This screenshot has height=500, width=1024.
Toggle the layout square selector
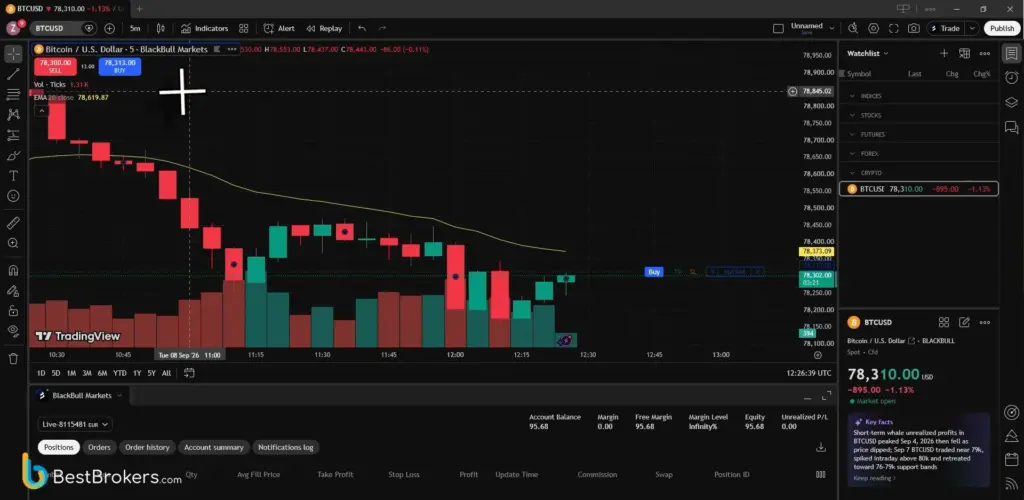[x=778, y=29]
